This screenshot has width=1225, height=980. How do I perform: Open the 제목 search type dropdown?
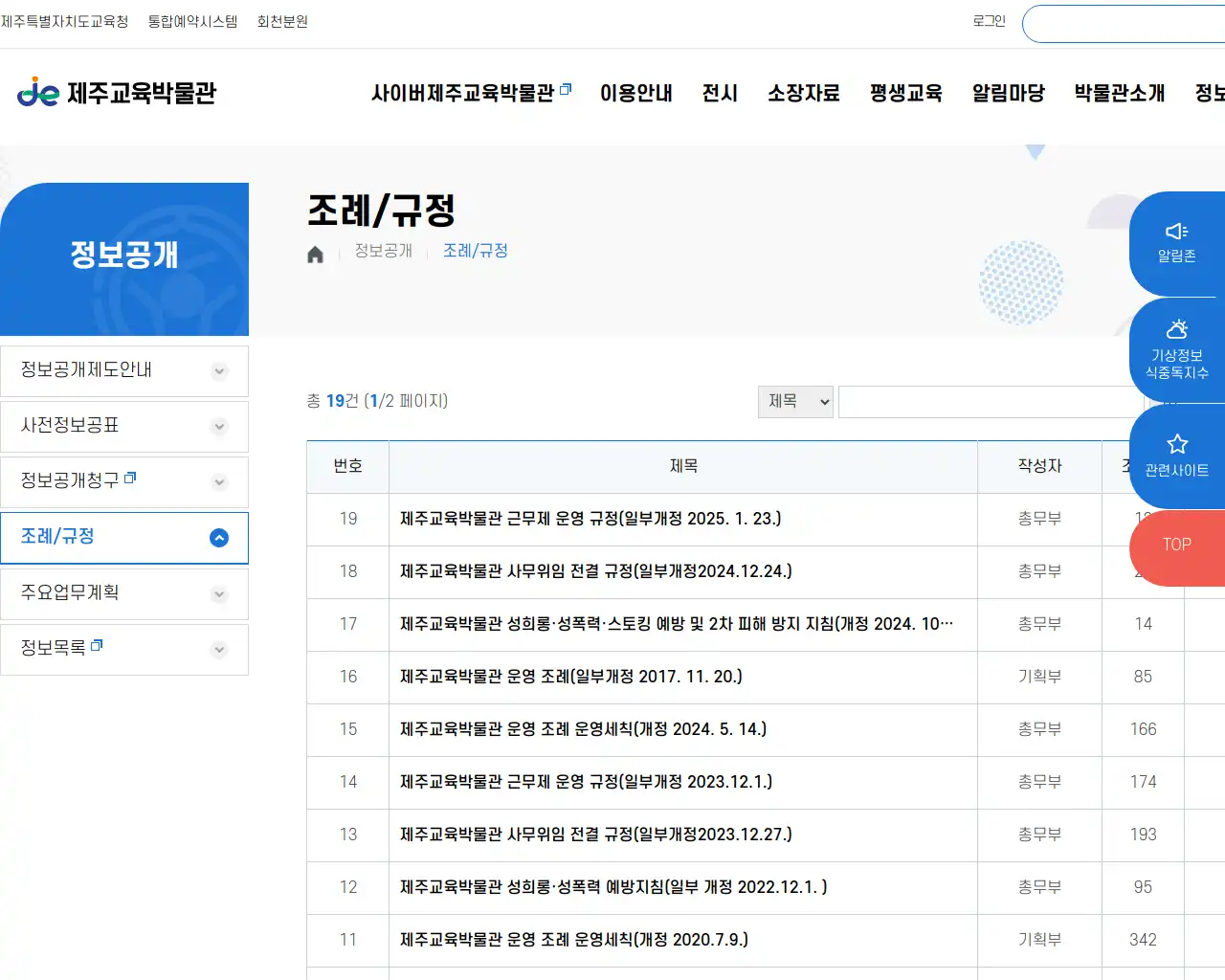[795, 402]
